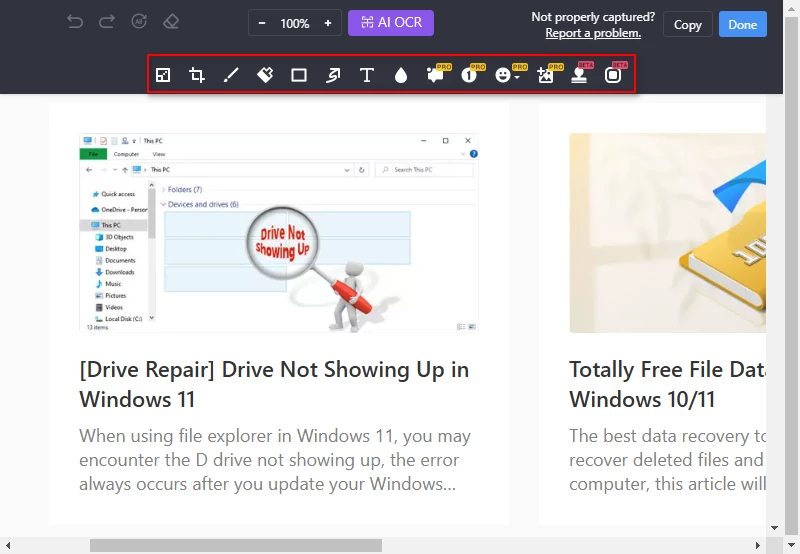
Task: Select the BETA stamp tool
Action: coord(580,74)
